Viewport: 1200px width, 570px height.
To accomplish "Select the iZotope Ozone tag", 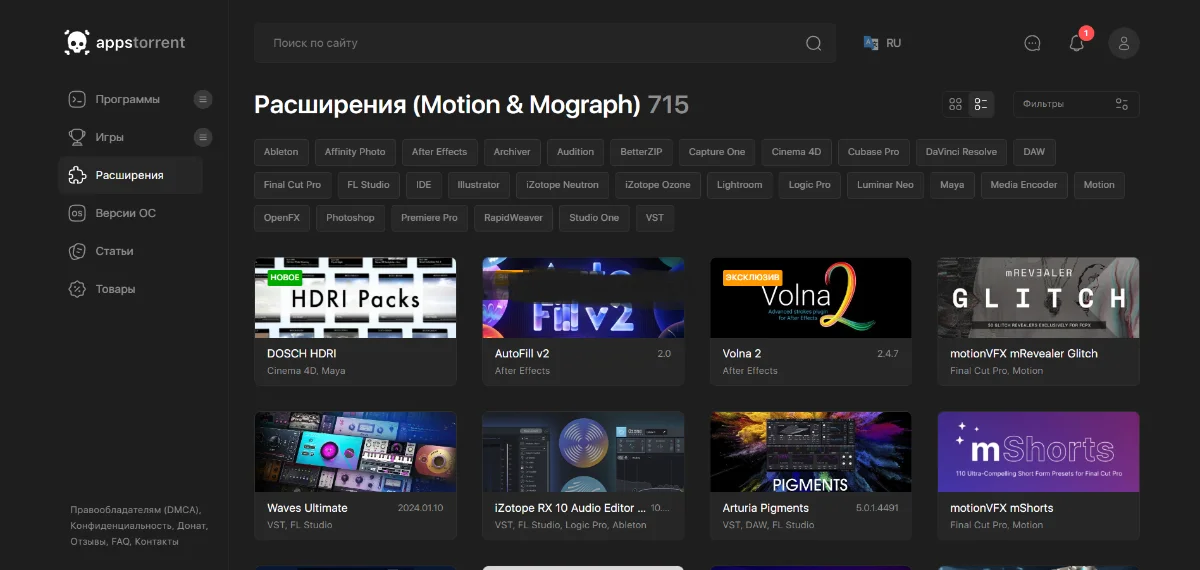I will (658, 185).
